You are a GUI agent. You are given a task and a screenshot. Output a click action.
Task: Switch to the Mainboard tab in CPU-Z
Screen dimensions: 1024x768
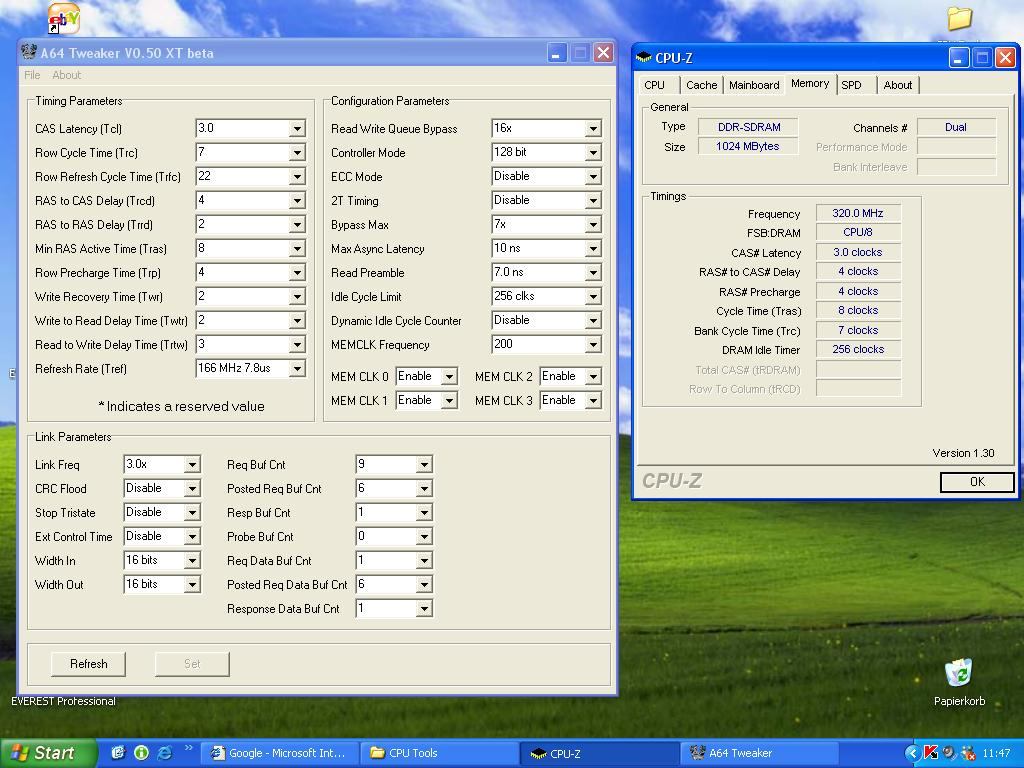click(754, 85)
